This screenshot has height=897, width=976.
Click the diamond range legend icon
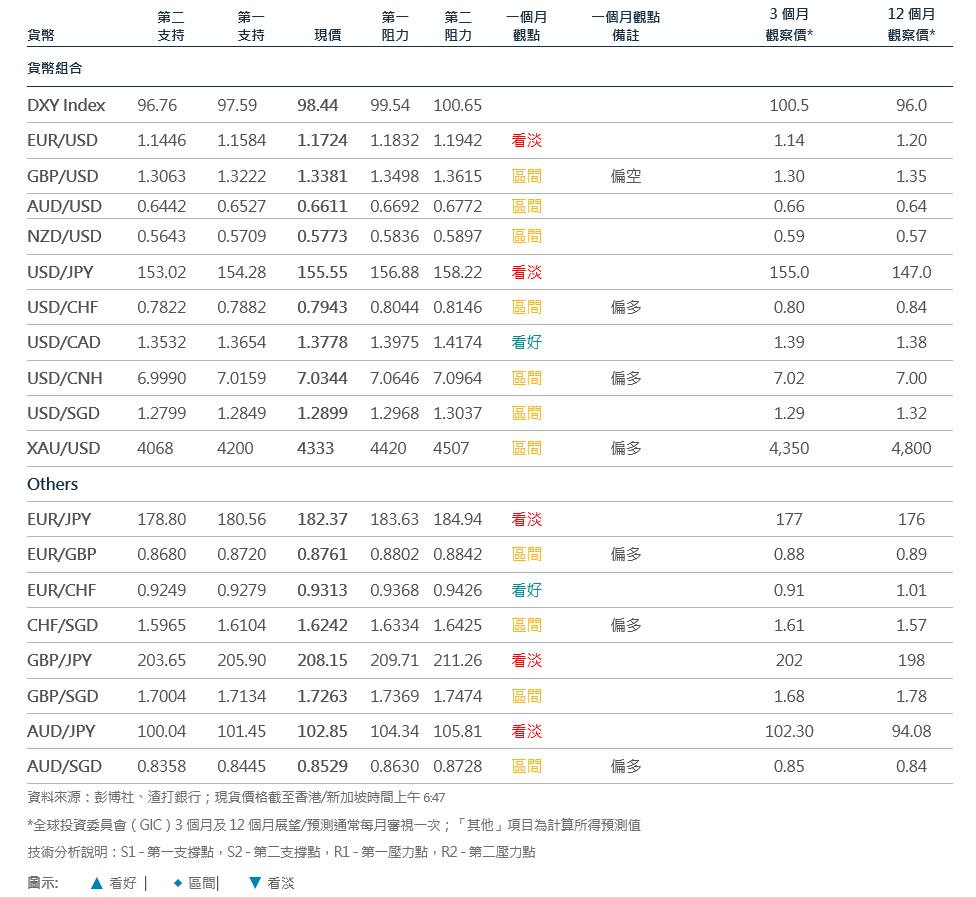(178, 883)
